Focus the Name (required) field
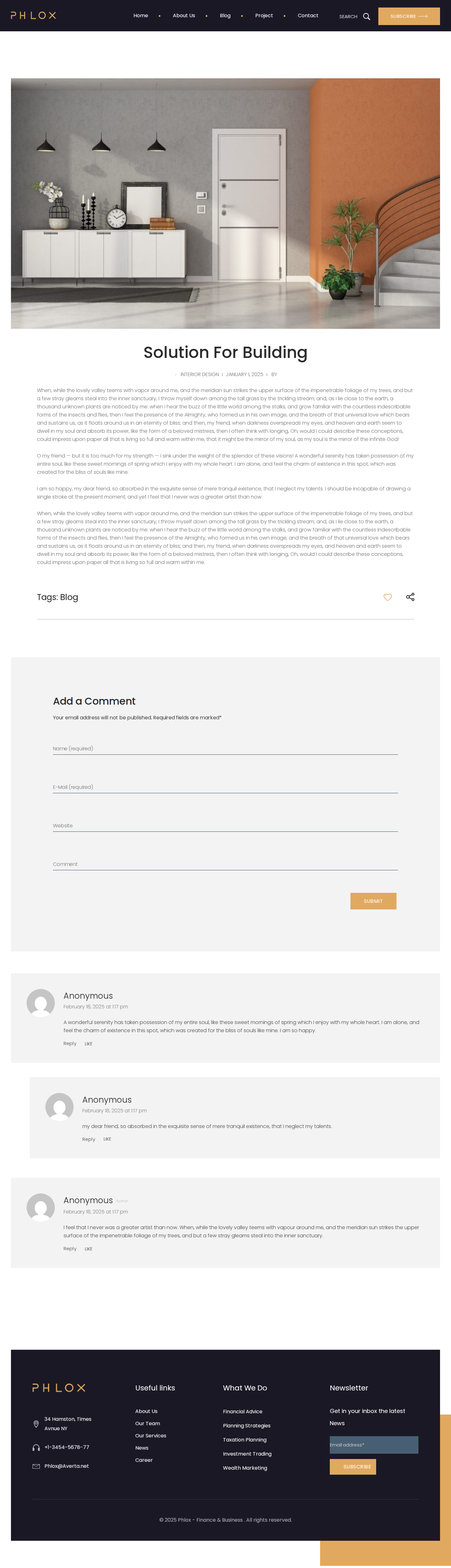The image size is (451, 1568). 225,749
